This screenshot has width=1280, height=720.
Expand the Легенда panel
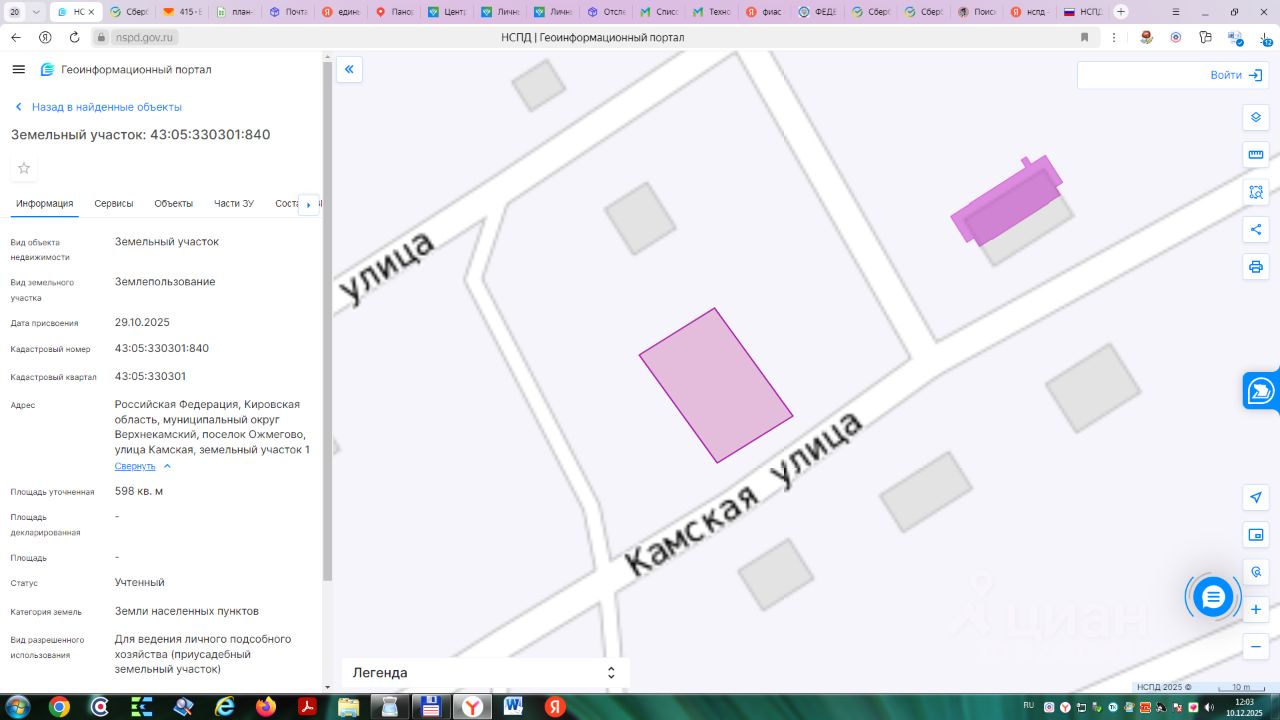(x=486, y=673)
